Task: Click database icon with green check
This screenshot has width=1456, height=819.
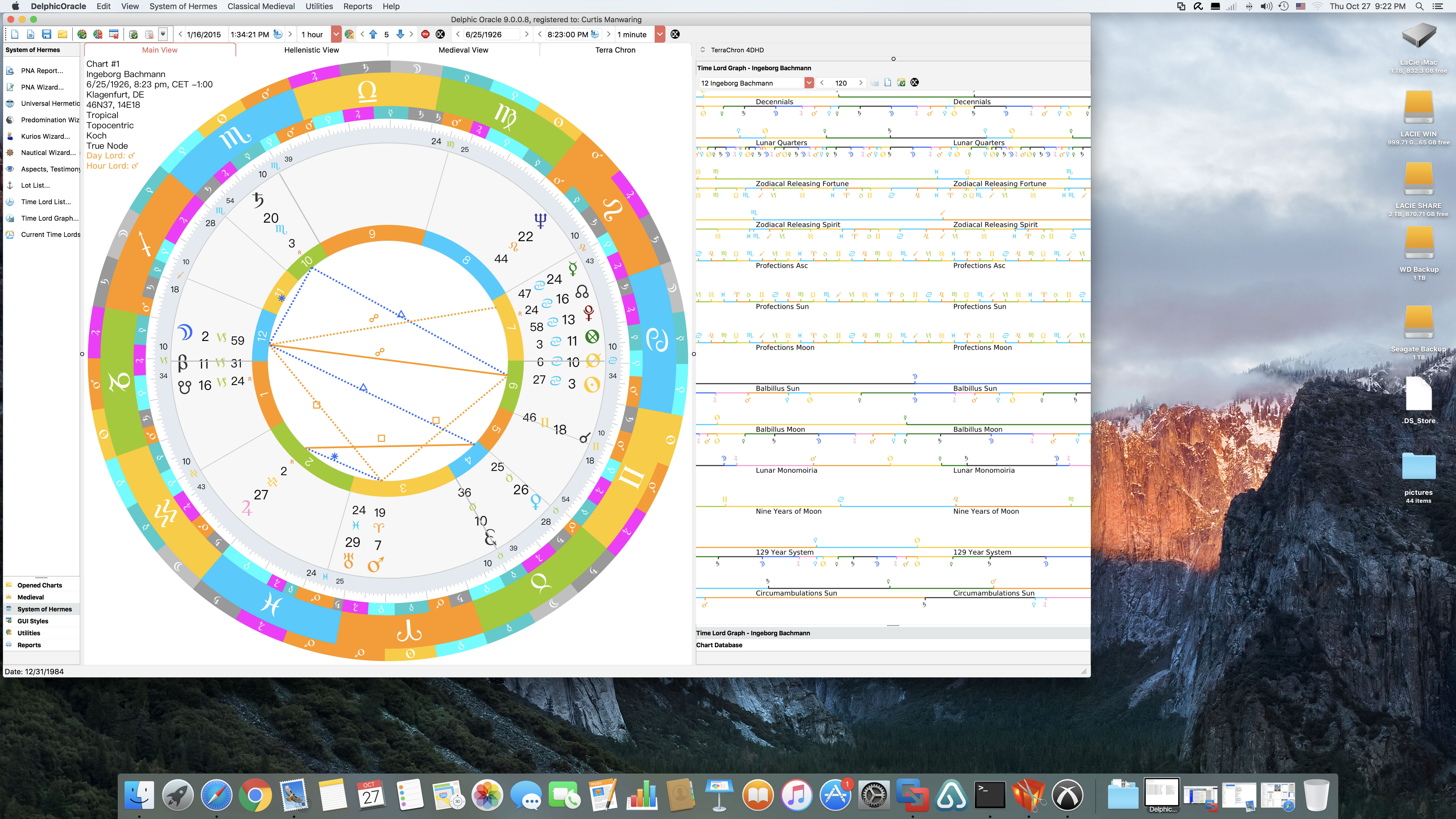Action: click(133, 34)
